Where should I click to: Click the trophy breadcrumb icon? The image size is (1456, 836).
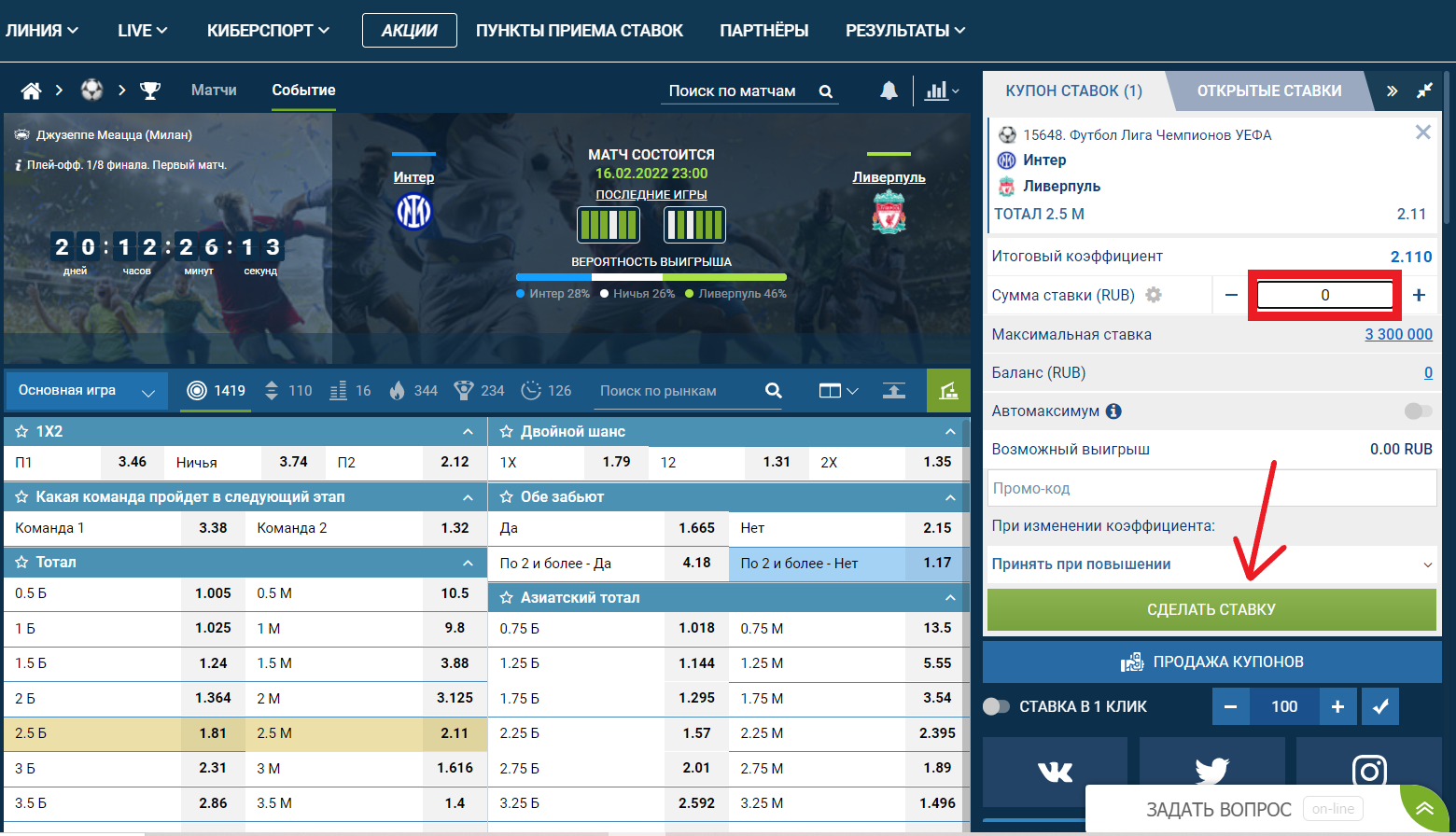coord(150,91)
